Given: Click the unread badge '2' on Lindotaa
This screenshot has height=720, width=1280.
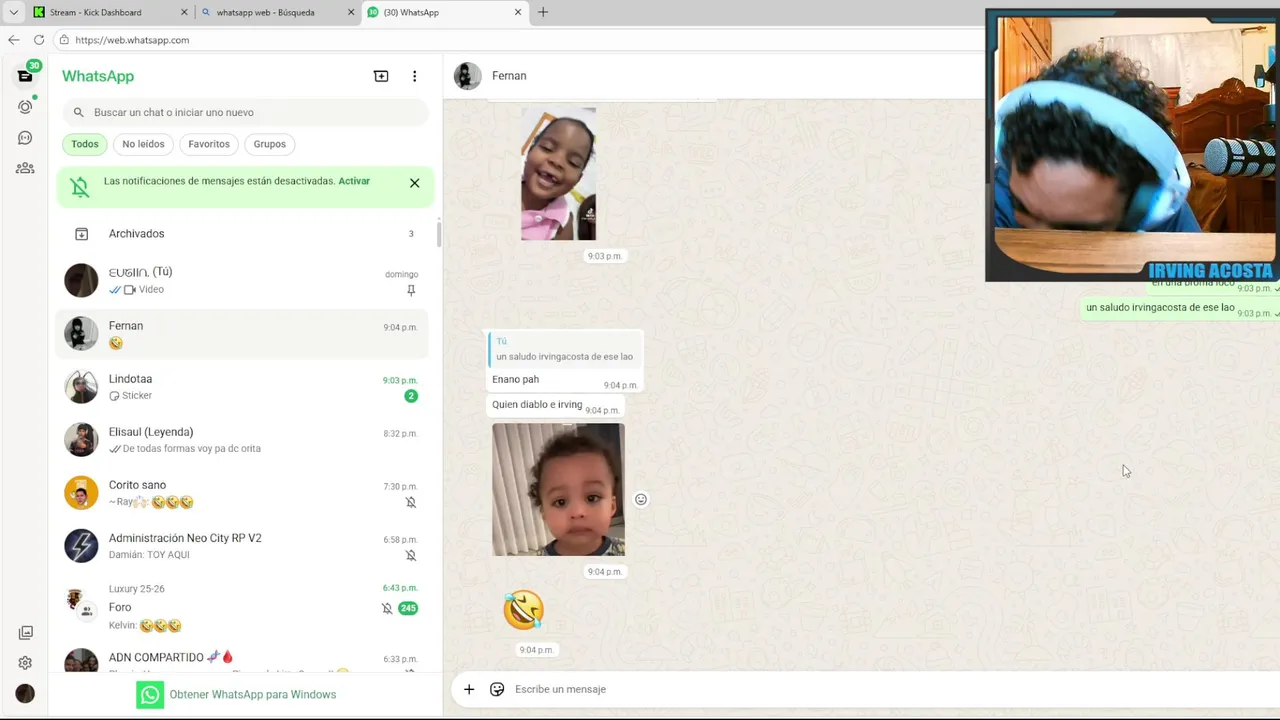Looking at the screenshot, I should click(x=410, y=396).
